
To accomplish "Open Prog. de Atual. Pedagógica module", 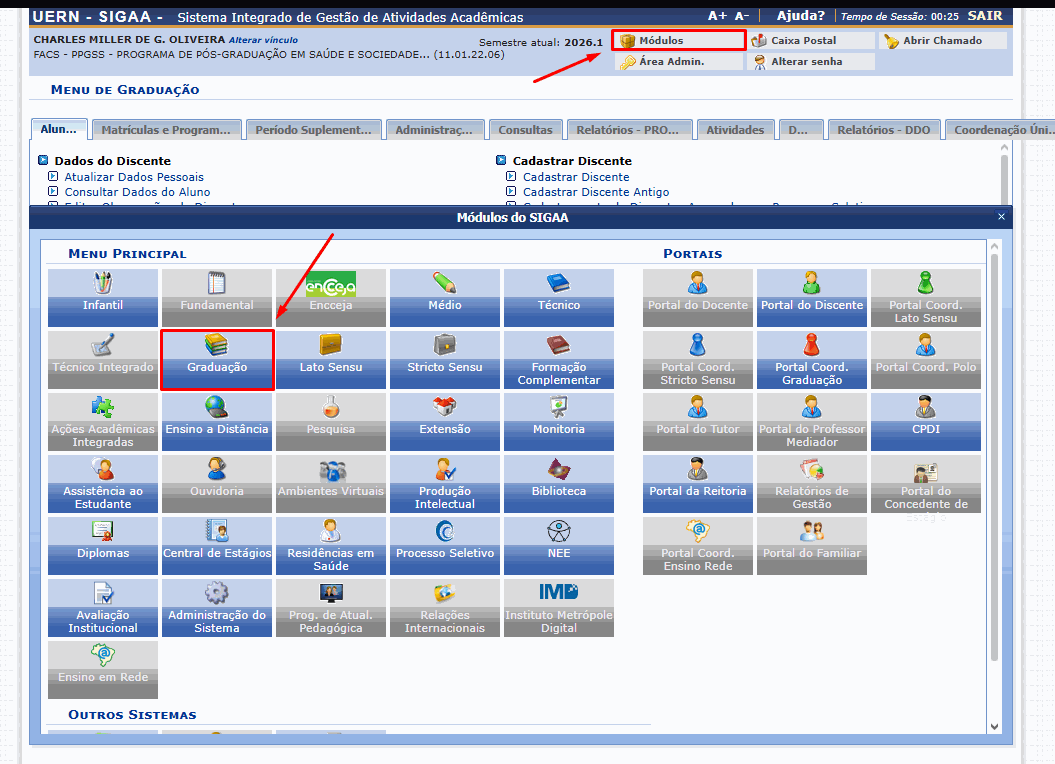I will click(x=331, y=607).
